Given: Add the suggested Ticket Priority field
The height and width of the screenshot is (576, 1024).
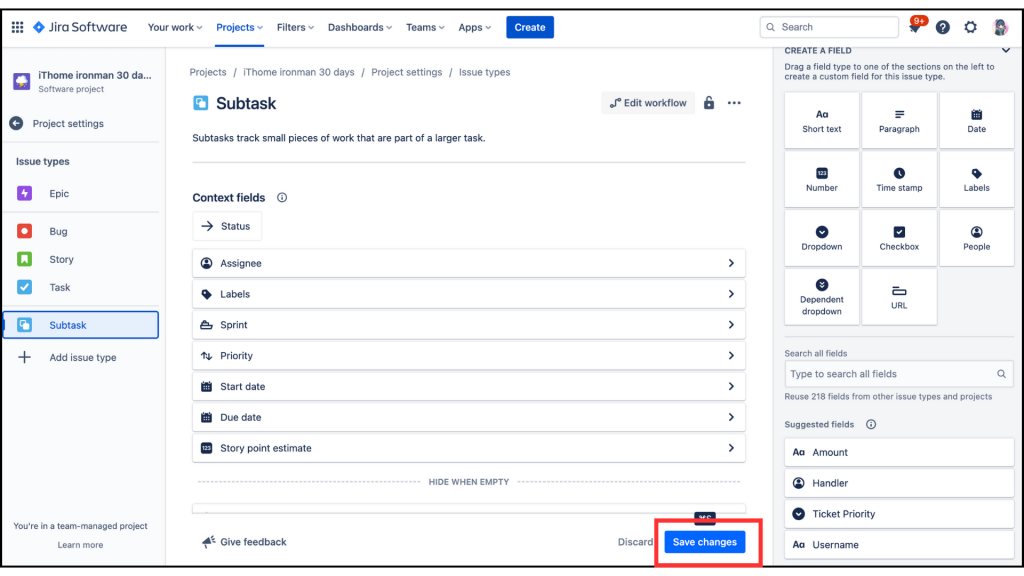Looking at the screenshot, I should point(899,514).
